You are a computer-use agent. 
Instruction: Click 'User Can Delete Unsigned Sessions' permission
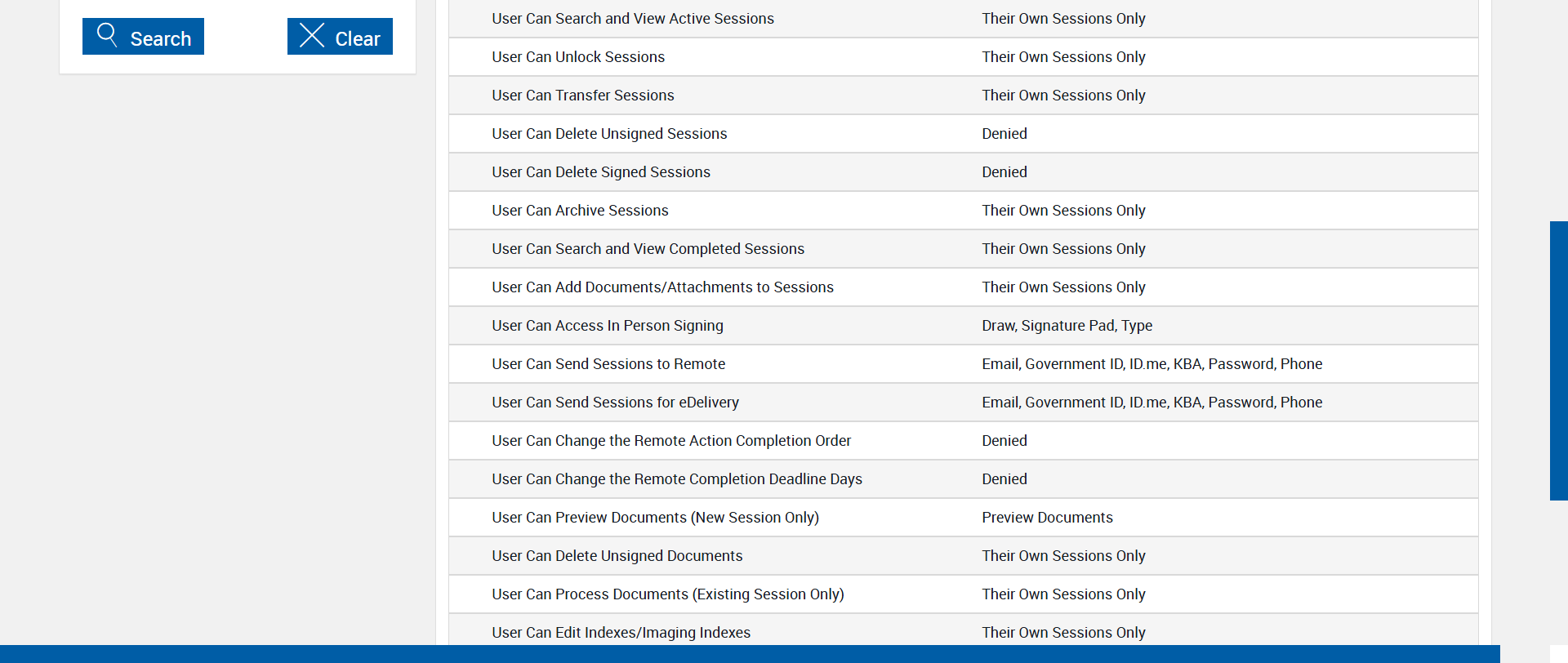pyautogui.click(x=609, y=134)
